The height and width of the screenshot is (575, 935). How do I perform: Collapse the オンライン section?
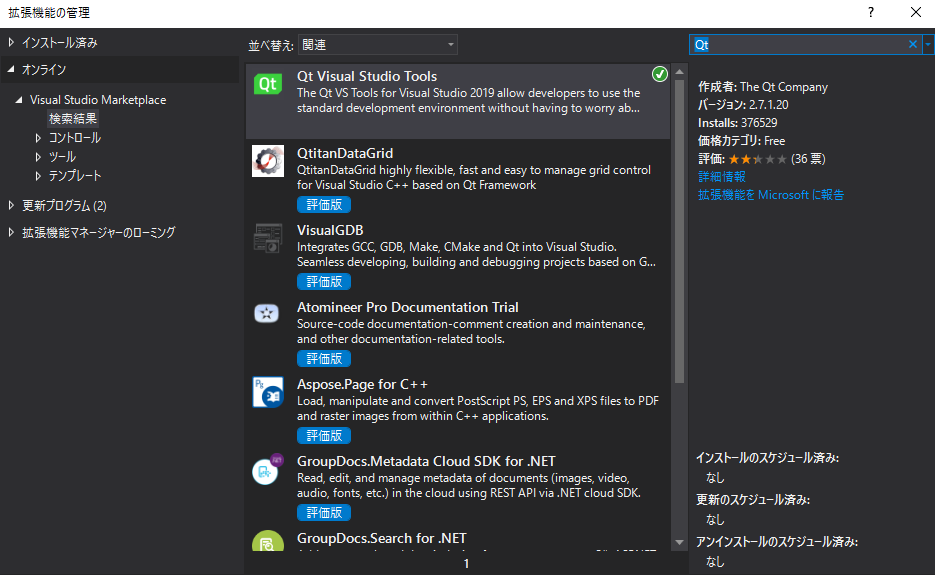pos(11,69)
